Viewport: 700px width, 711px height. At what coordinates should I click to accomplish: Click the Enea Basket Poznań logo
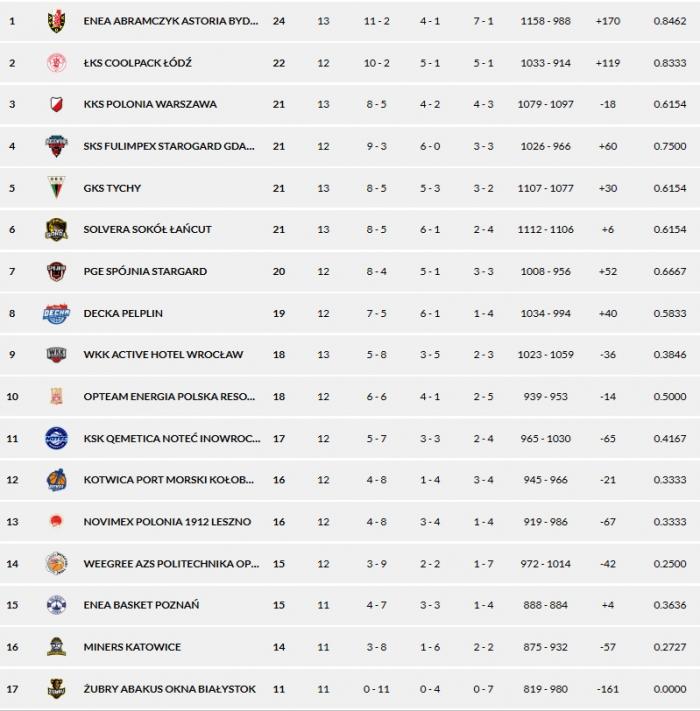tap(56, 605)
